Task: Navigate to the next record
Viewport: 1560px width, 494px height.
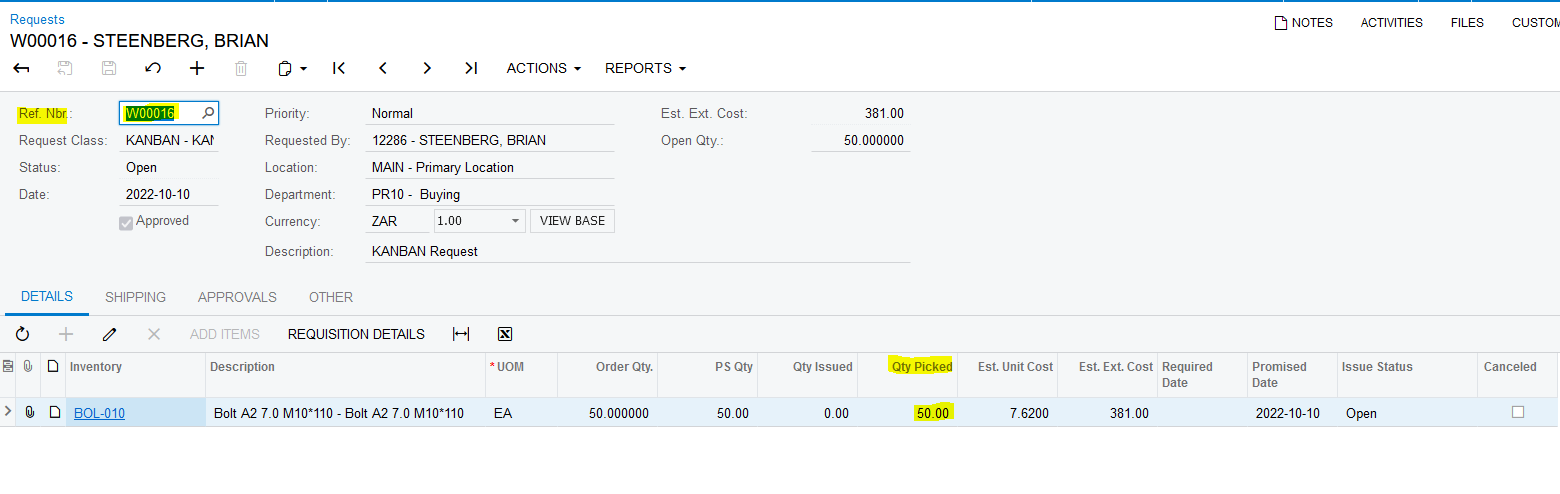Action: [x=427, y=68]
